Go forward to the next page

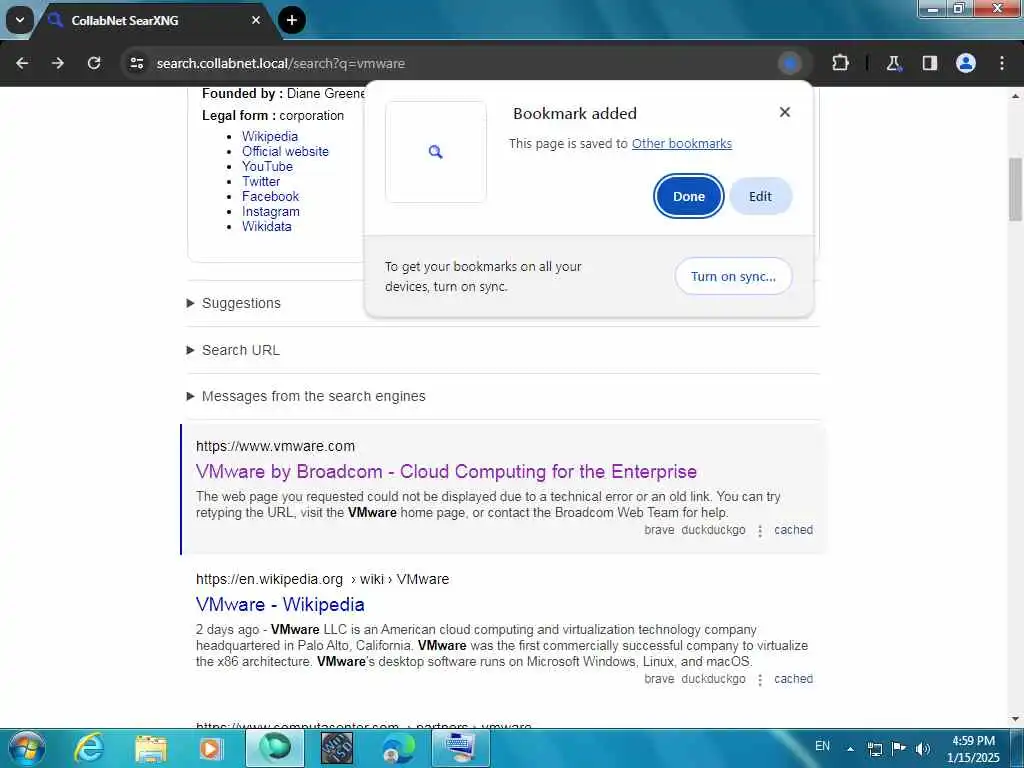click(58, 63)
